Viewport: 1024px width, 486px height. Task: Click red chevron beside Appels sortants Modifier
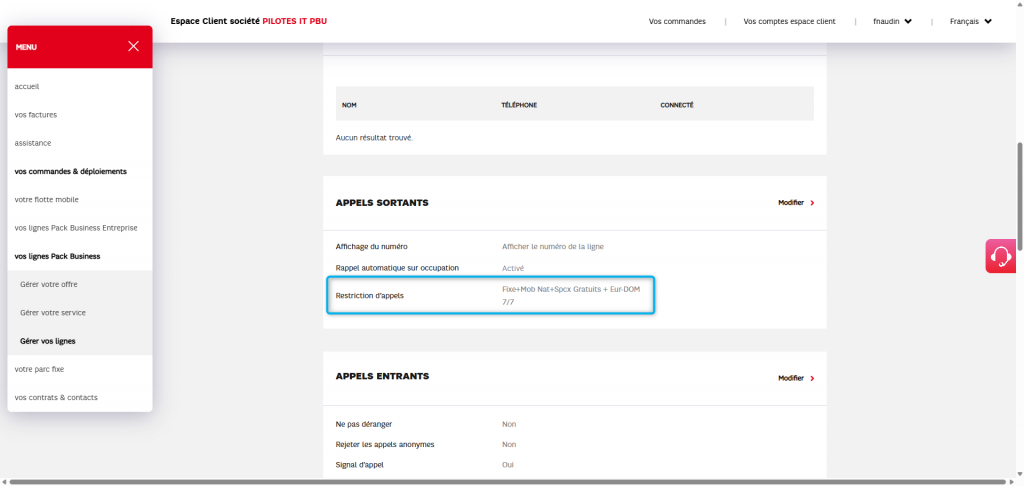point(812,203)
